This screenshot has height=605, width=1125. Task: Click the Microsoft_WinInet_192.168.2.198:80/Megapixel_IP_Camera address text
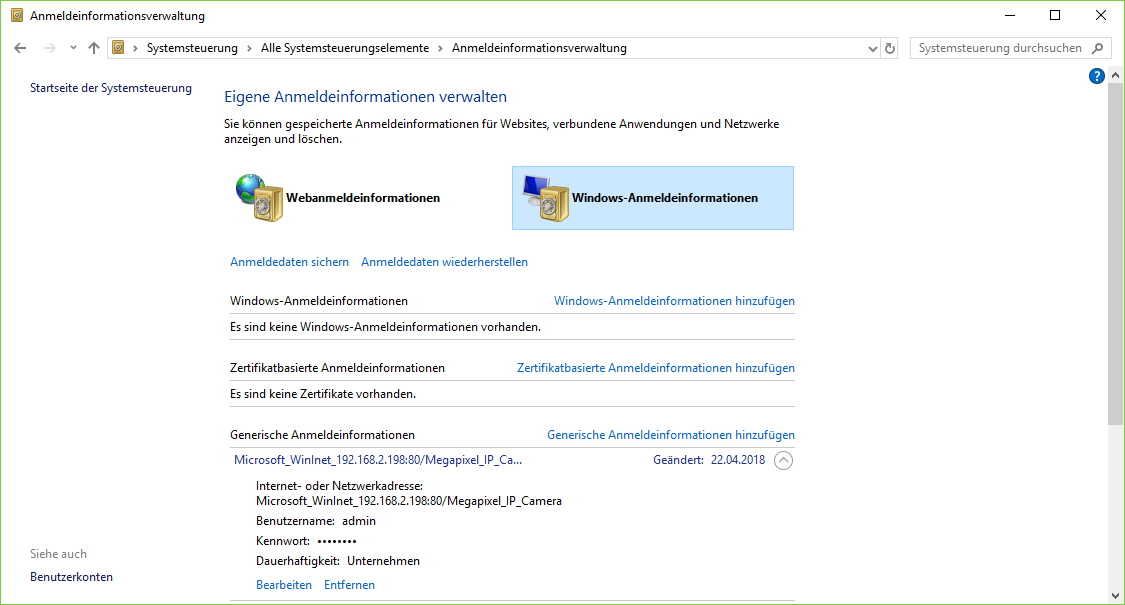409,501
